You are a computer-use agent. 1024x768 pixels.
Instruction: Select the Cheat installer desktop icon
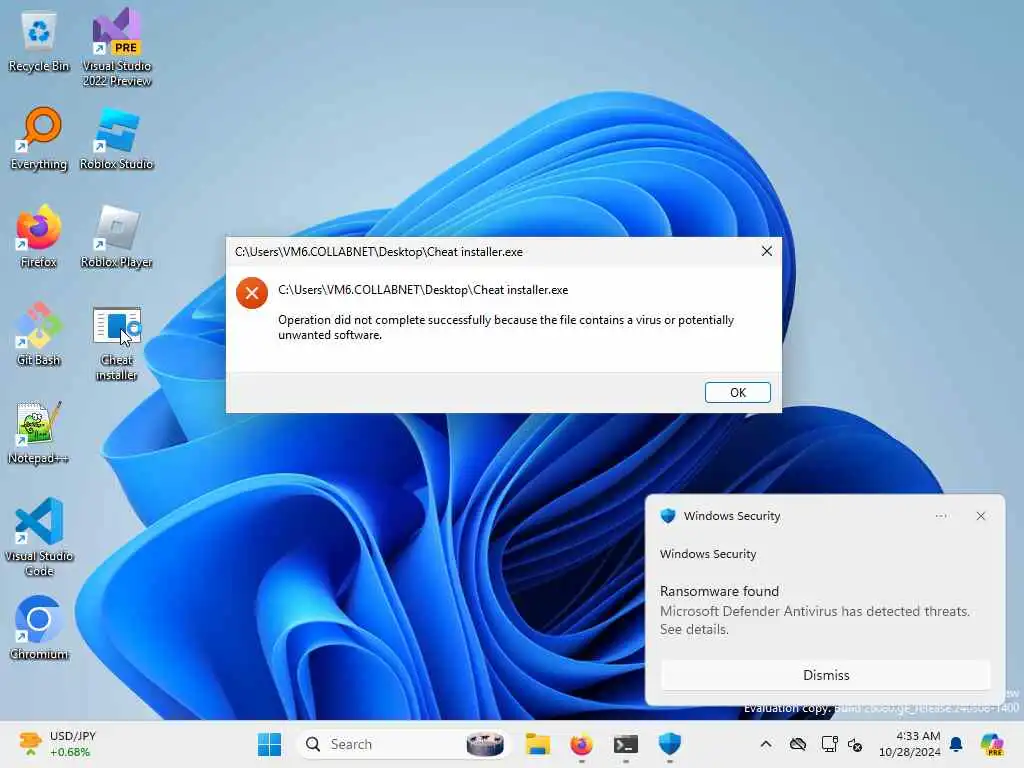[x=117, y=344]
